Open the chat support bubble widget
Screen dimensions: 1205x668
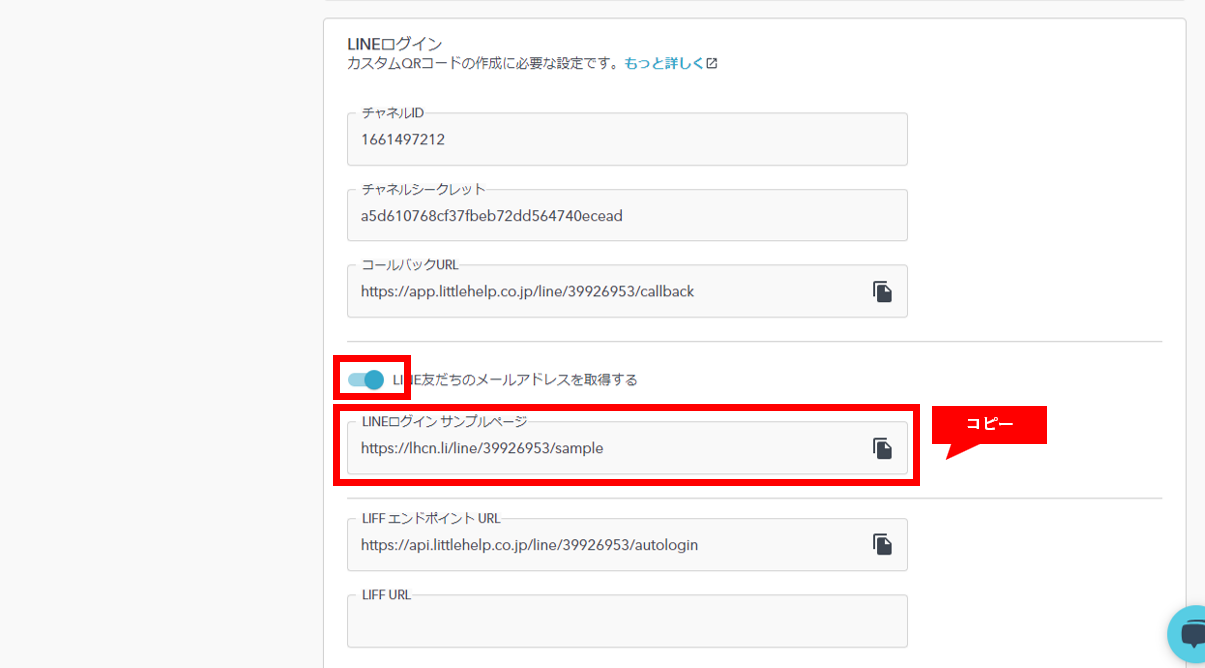[1192, 634]
